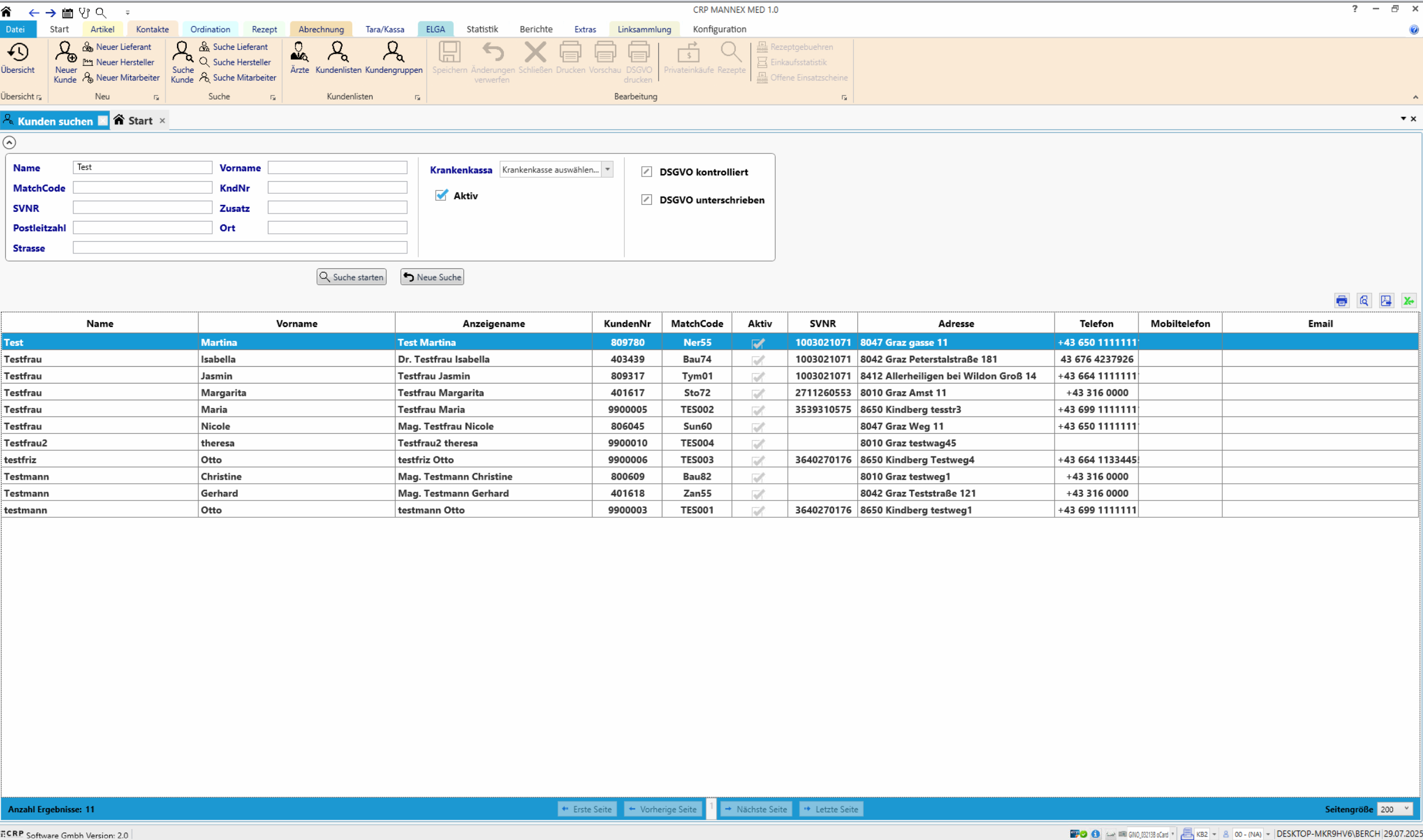Open Kundenlisten in the ribbon
This screenshot has height=840, width=1423.
[x=338, y=58]
